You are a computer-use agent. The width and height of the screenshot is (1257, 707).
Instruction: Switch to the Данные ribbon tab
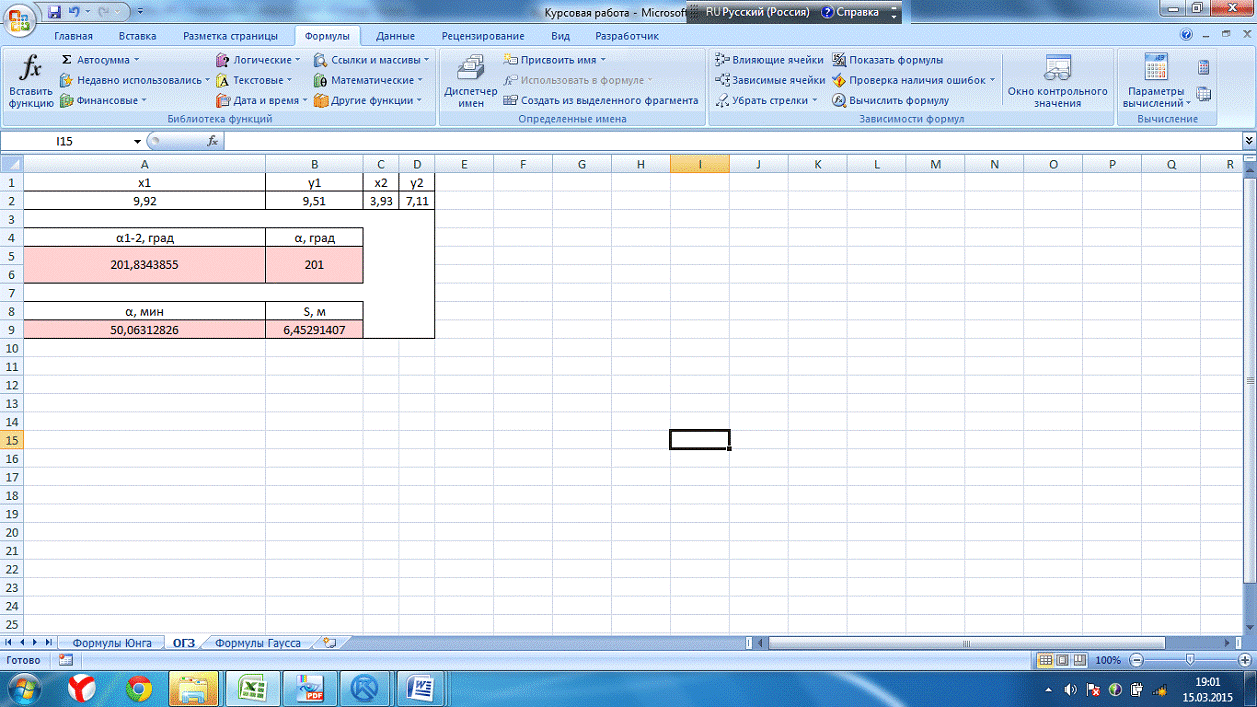395,36
